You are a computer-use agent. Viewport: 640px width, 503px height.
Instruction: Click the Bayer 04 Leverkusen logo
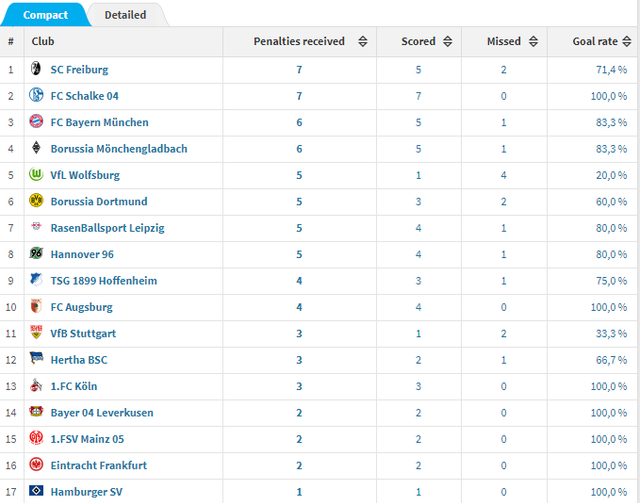pos(36,411)
